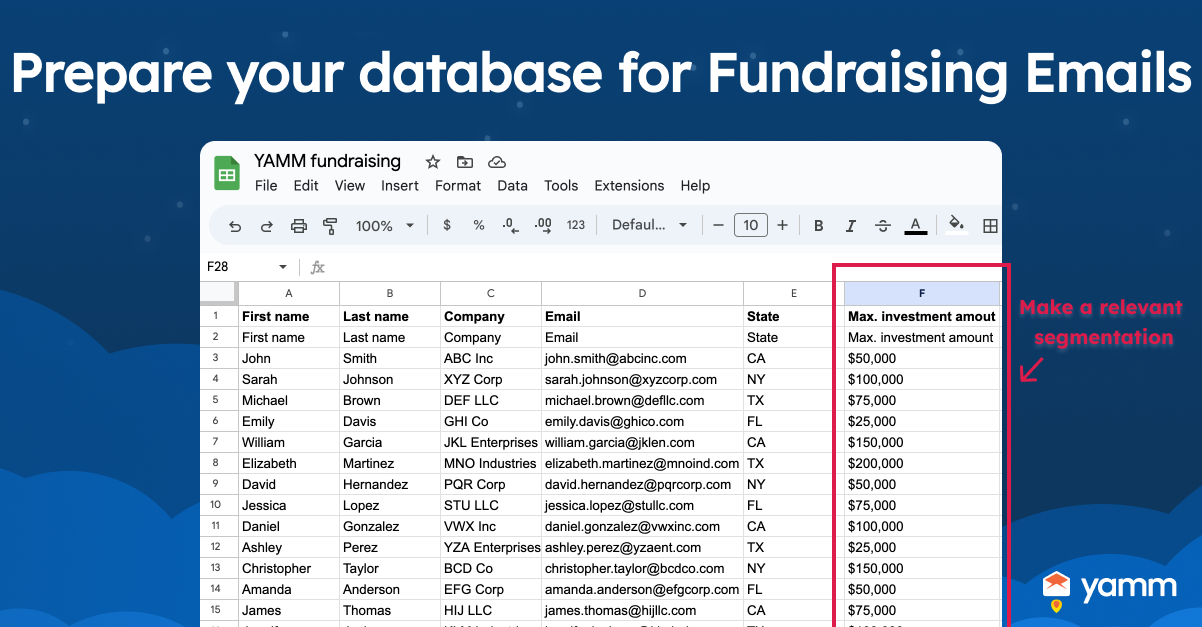The image size is (1202, 627).
Task: Format as currency with dollar icon
Action: pyautogui.click(x=446, y=226)
